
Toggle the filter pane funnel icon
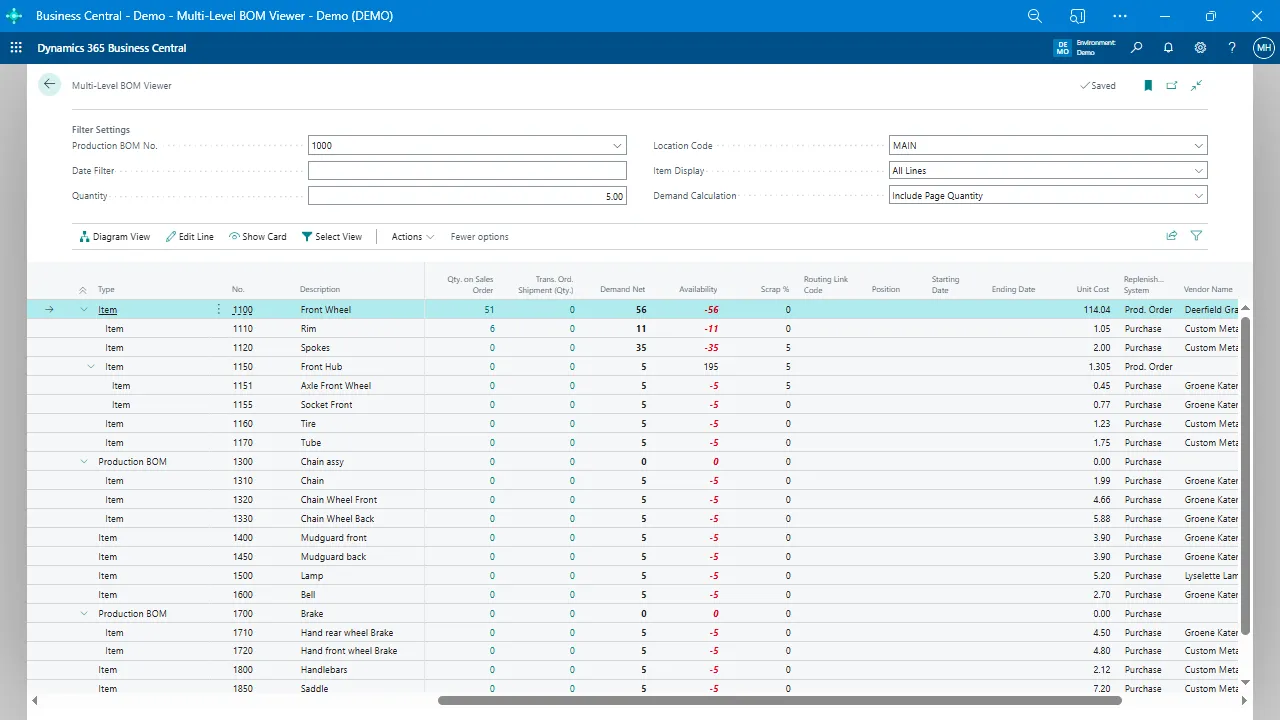tap(1196, 236)
